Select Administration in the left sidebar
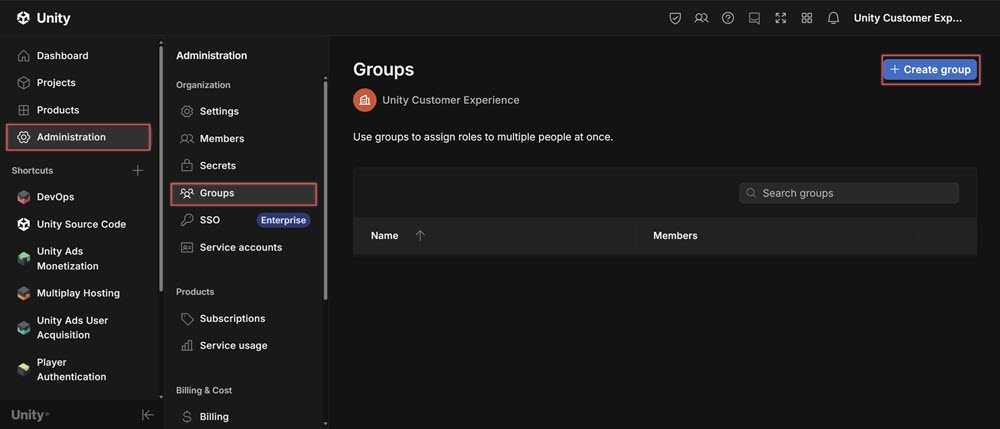The width and height of the screenshot is (1000, 429). [x=79, y=137]
